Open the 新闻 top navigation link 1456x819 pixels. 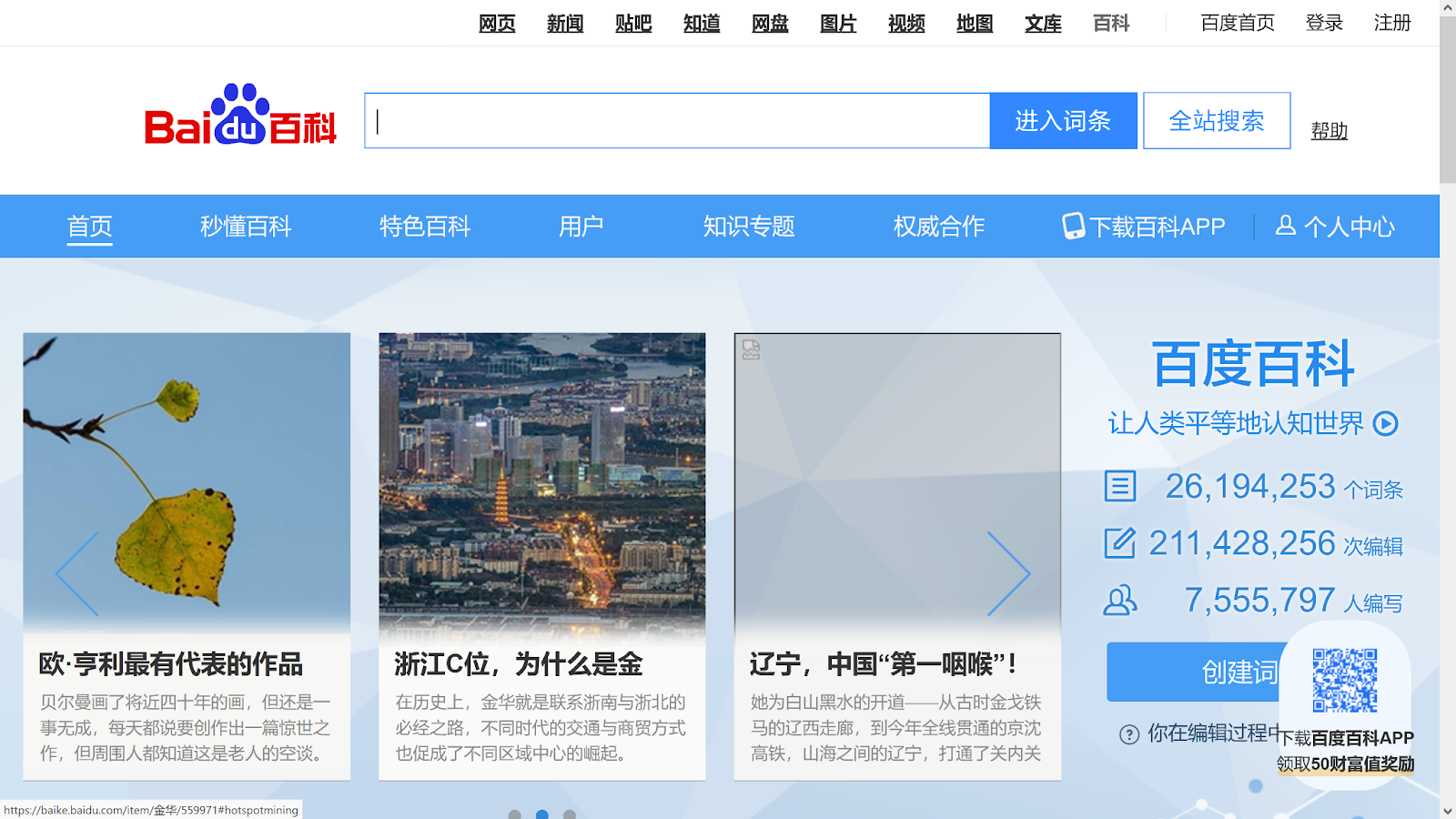[x=565, y=24]
